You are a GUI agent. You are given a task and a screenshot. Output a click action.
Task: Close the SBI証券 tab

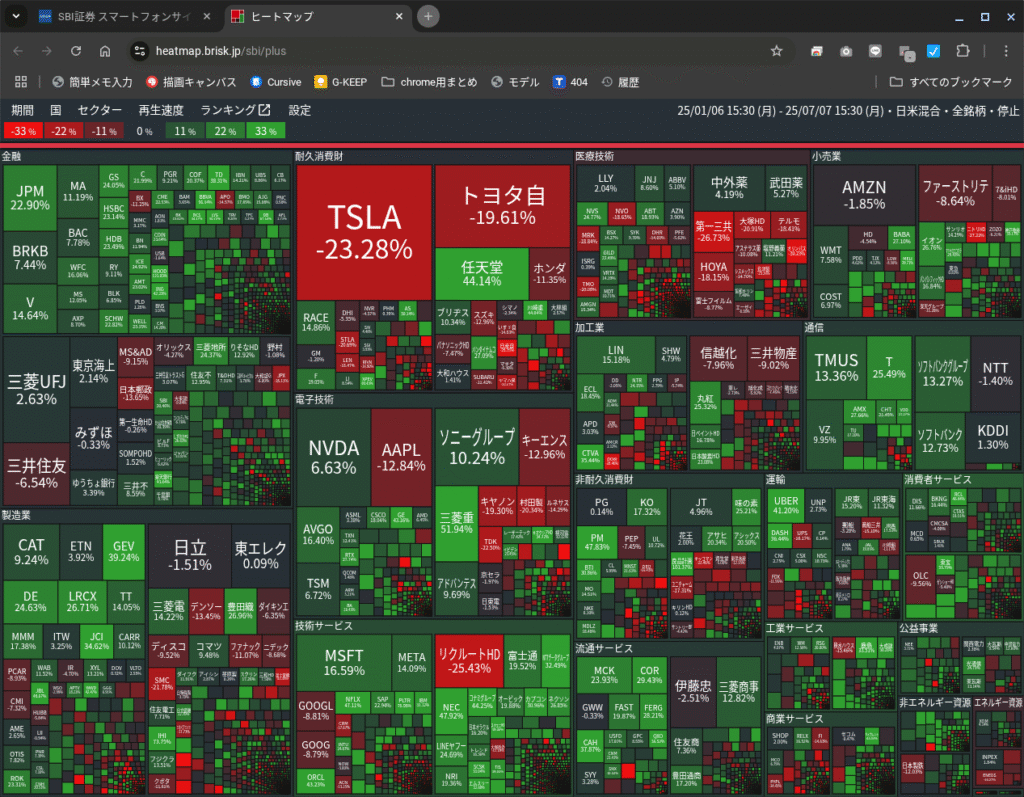(x=207, y=16)
